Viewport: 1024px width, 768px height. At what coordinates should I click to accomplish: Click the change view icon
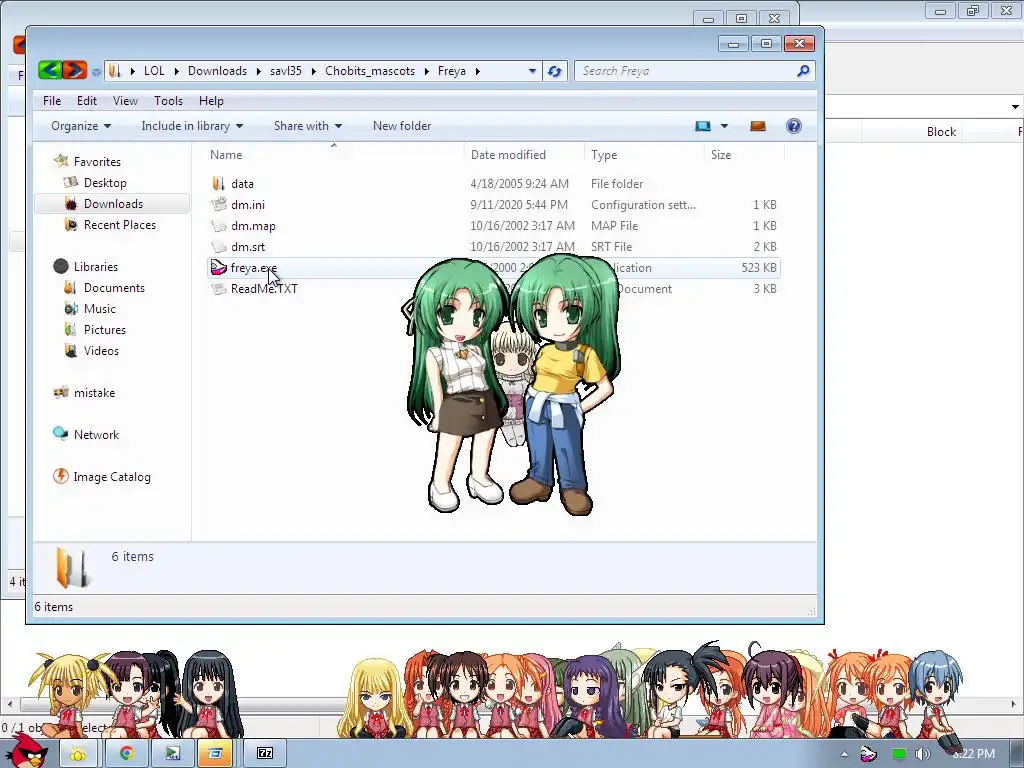tap(703, 126)
